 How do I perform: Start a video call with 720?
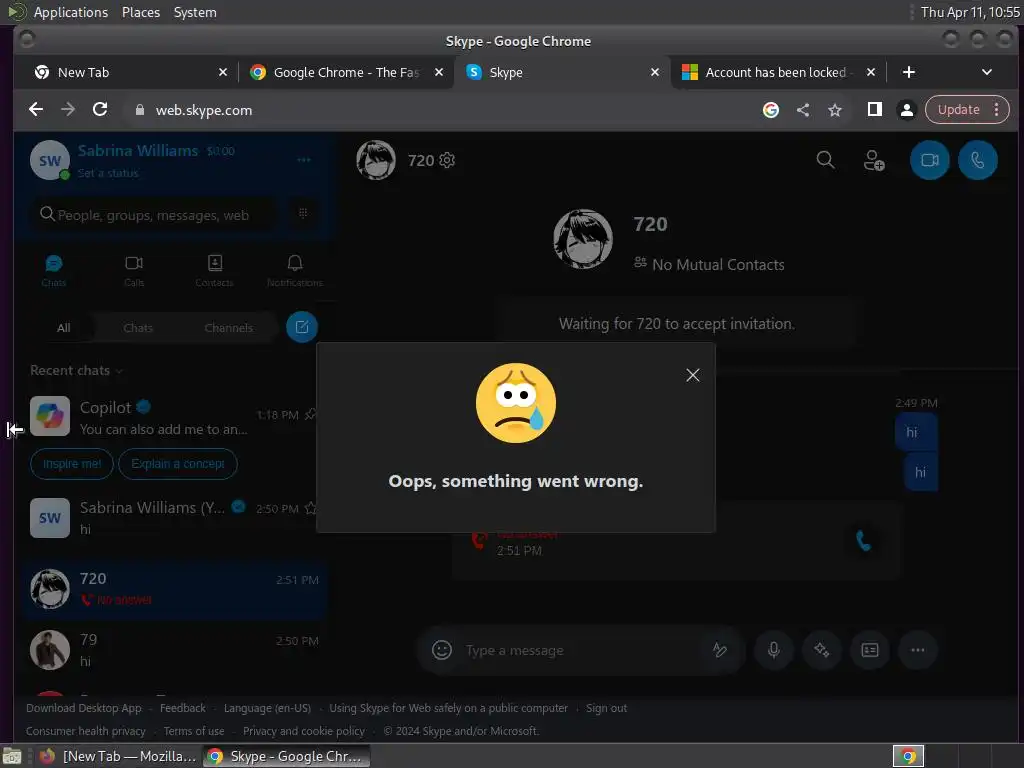[929, 160]
